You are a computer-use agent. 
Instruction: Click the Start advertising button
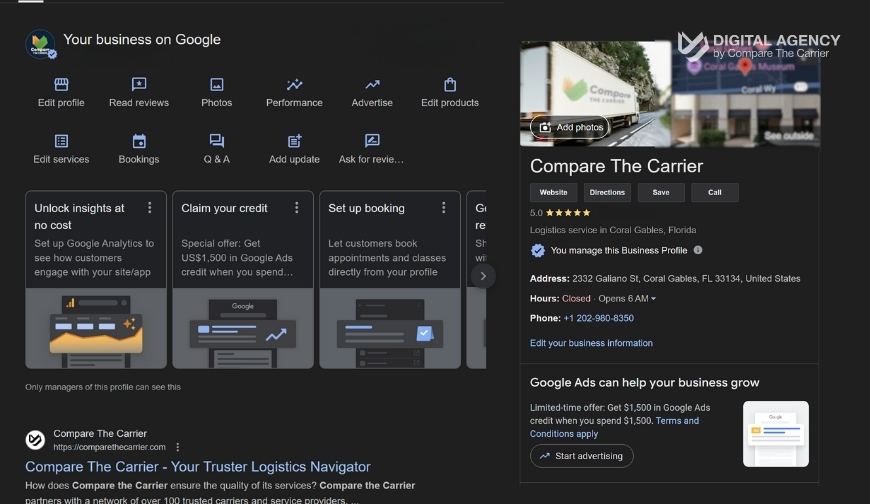pyautogui.click(x=581, y=456)
